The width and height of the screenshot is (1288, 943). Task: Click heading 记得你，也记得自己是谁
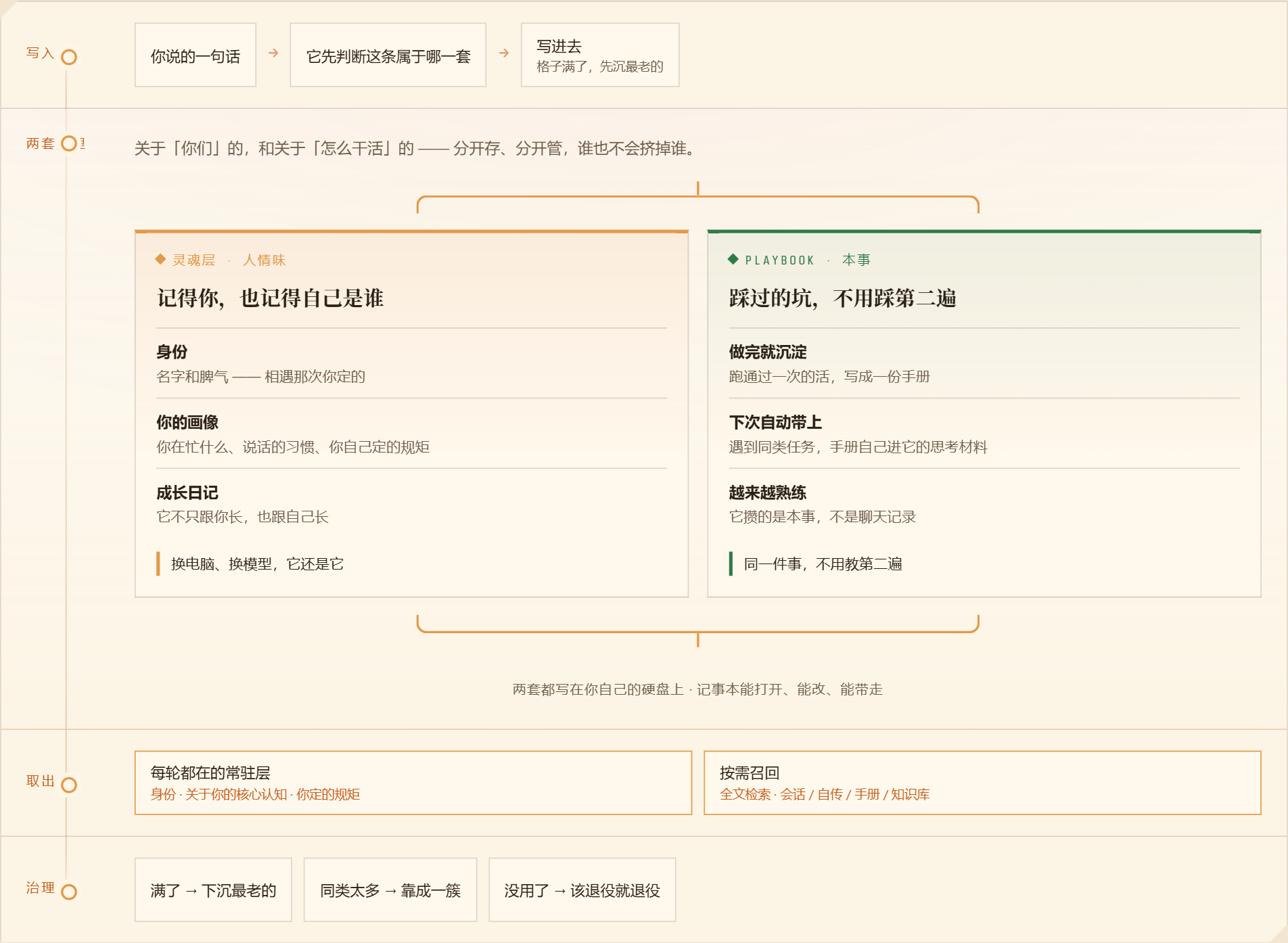point(270,298)
